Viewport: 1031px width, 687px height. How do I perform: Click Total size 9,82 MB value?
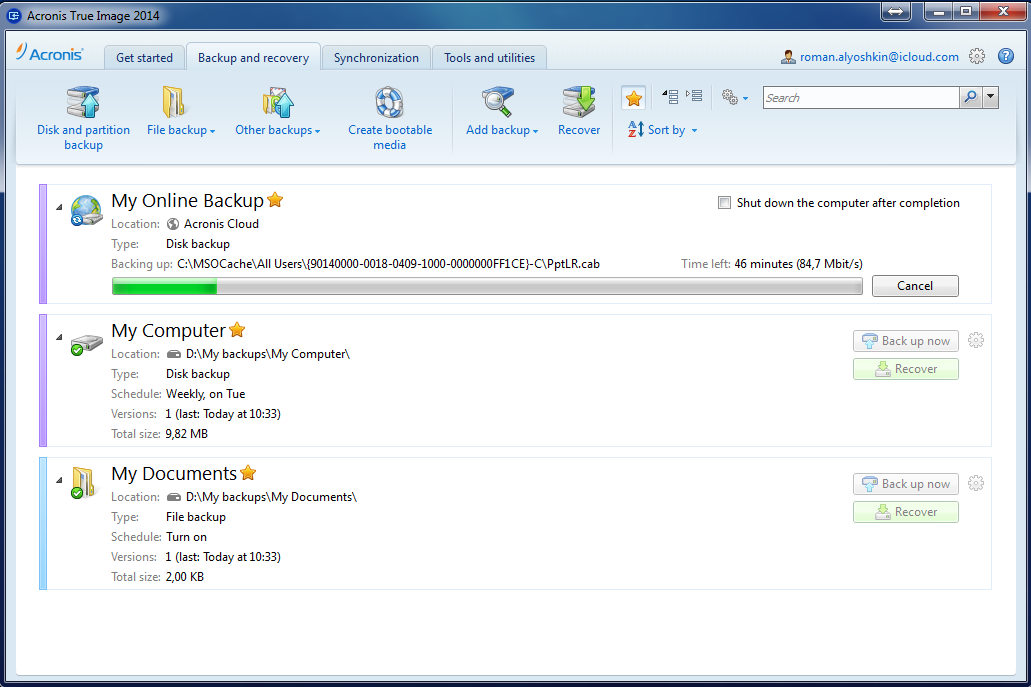click(187, 434)
